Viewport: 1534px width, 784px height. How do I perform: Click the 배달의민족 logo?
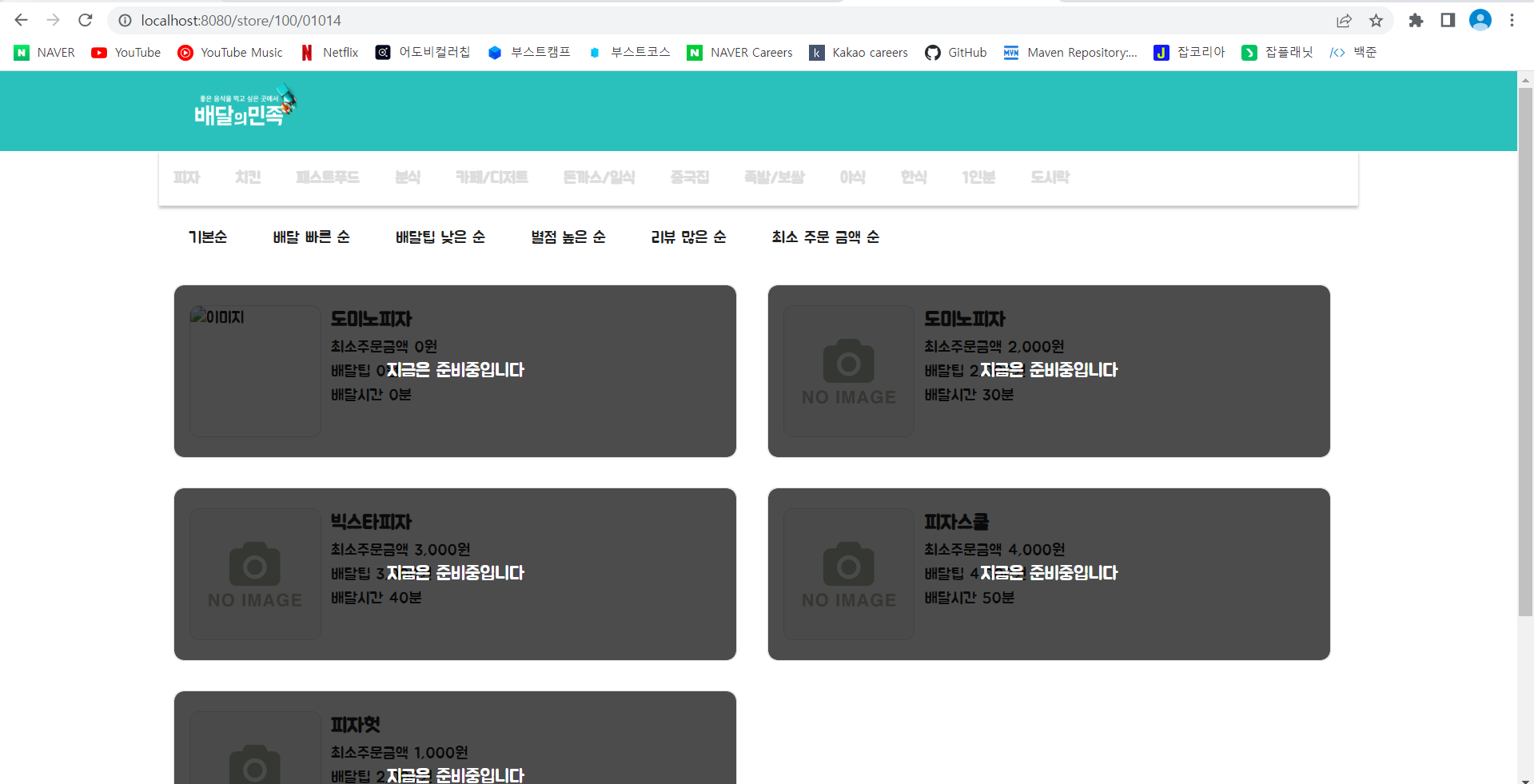point(245,107)
